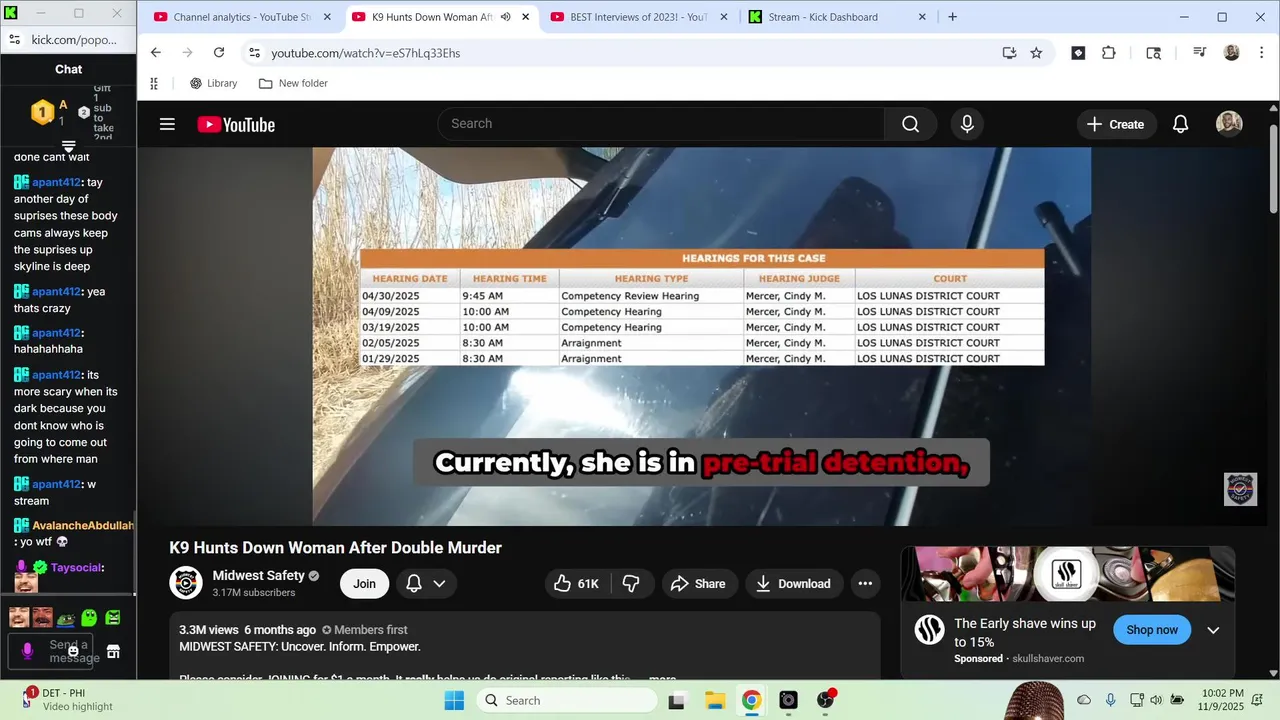Open File Explorer from the taskbar
1280x720 pixels.
pyautogui.click(x=714, y=700)
